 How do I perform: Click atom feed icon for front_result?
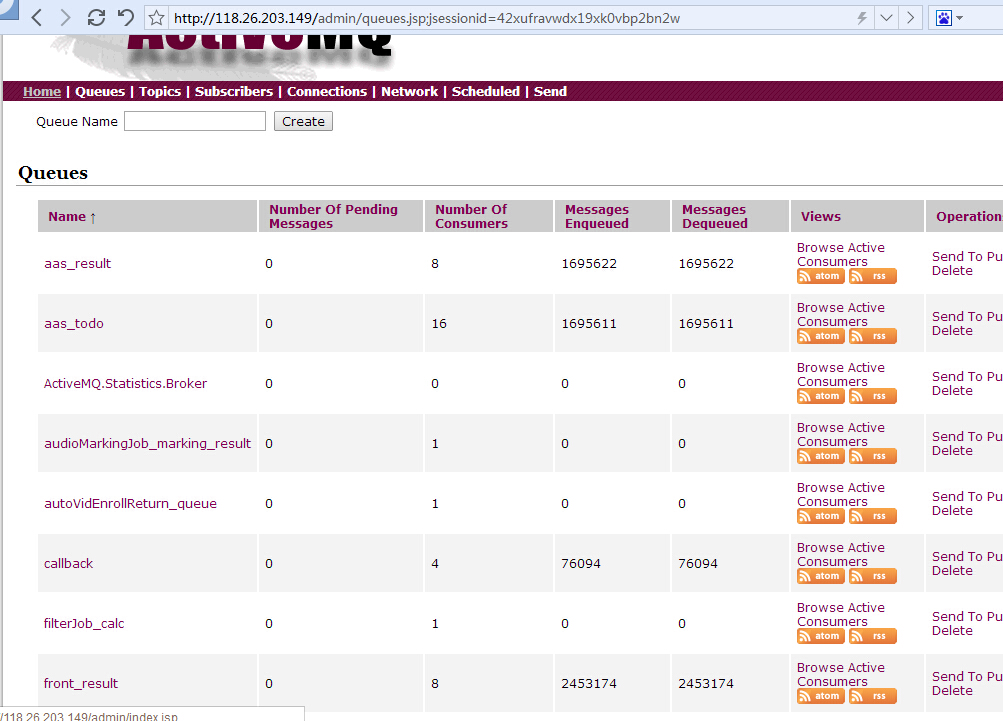[821, 696]
